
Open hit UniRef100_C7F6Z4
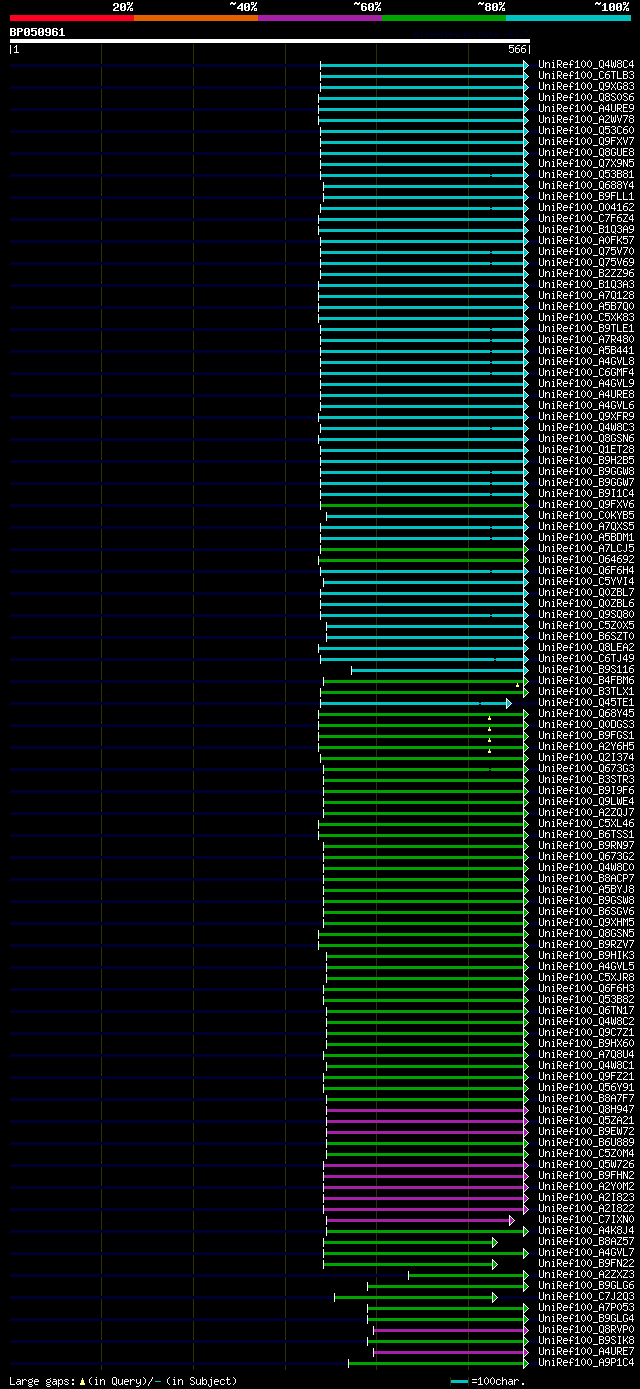(x=586, y=218)
